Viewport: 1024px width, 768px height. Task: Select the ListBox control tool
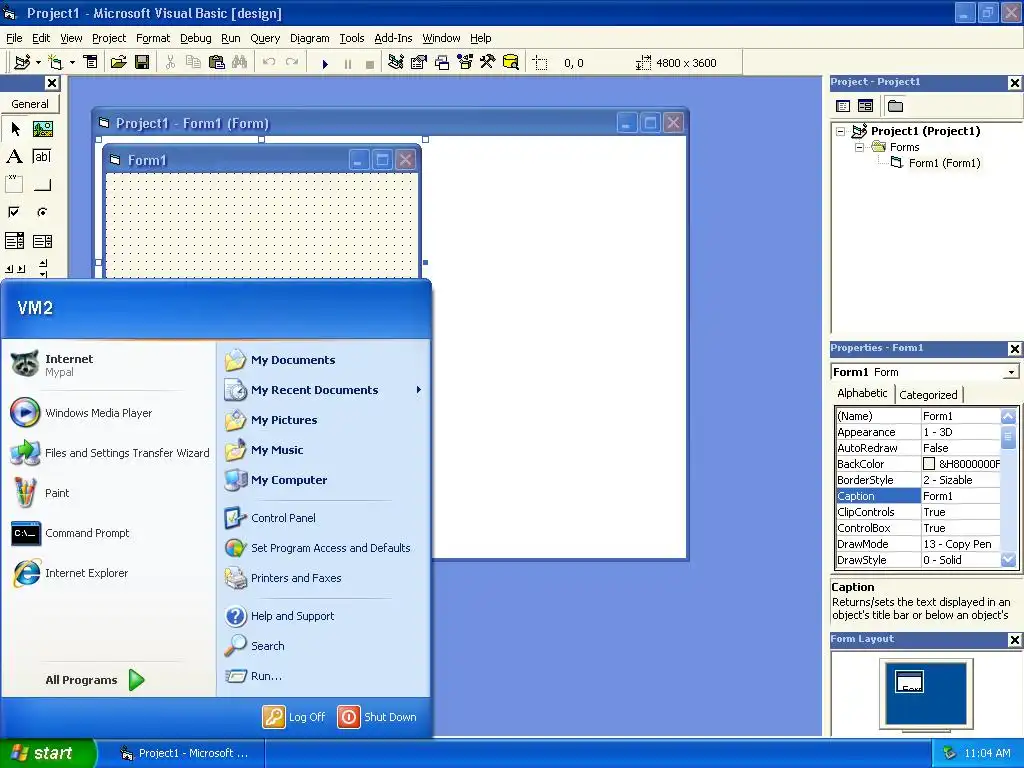pos(42,241)
